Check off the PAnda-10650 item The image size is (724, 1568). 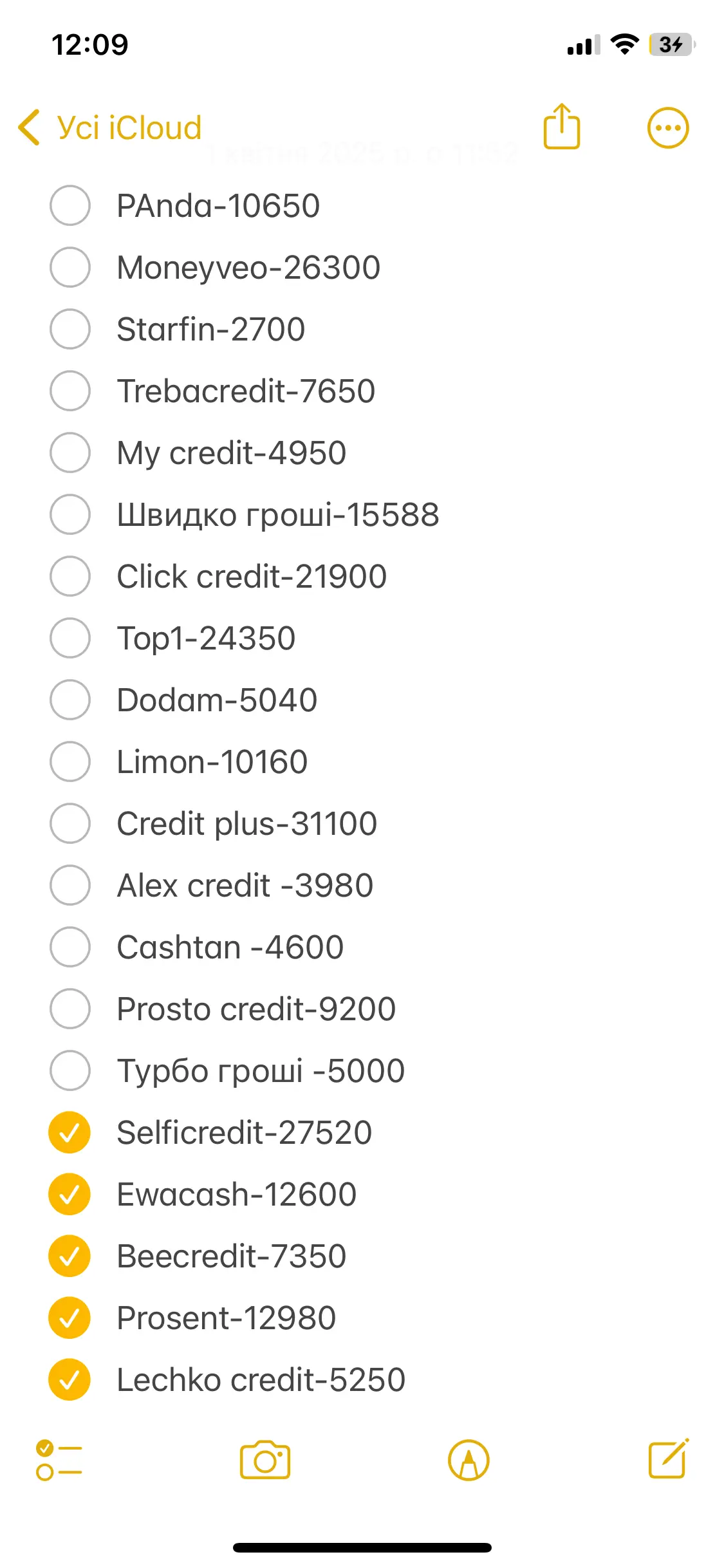70,205
